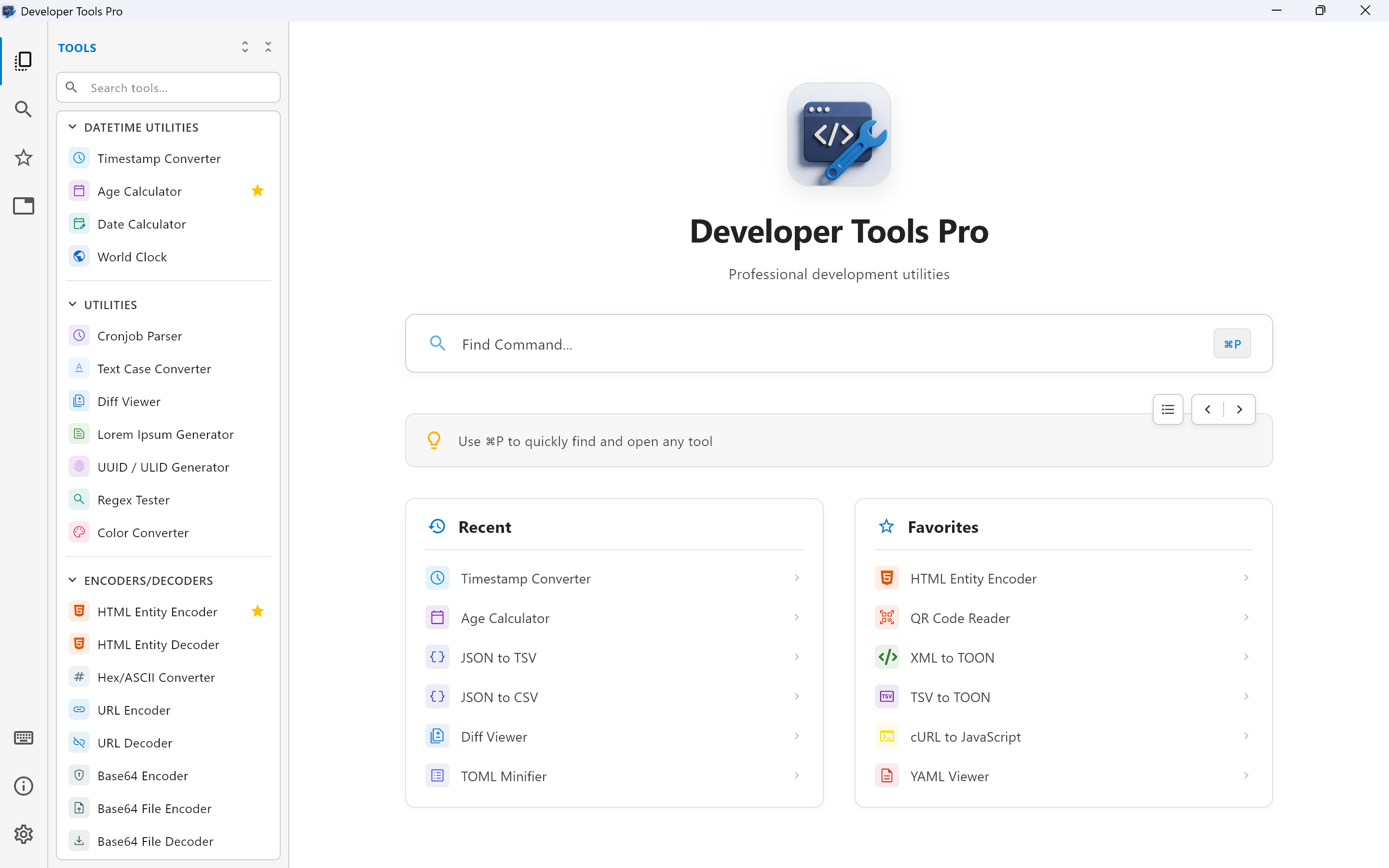The image size is (1389, 868).
Task: Select Cronjob Parser in sidebar
Action: tap(168, 336)
